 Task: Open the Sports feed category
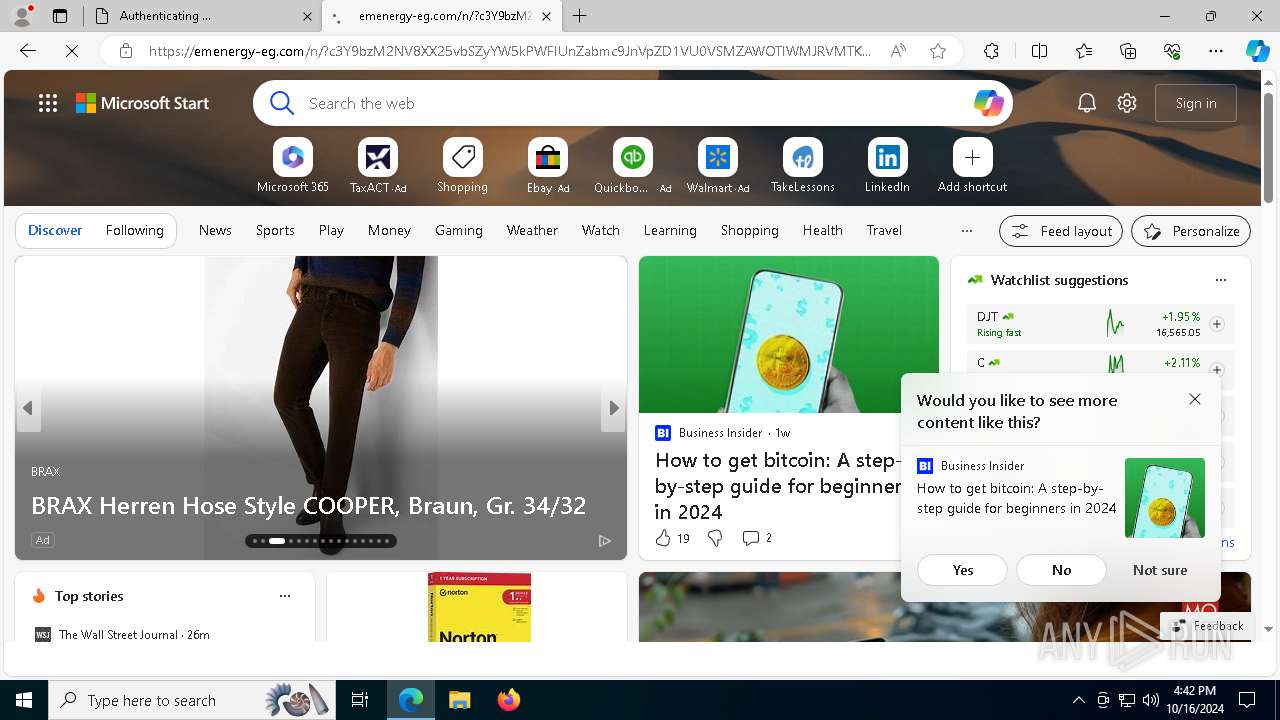point(275,230)
